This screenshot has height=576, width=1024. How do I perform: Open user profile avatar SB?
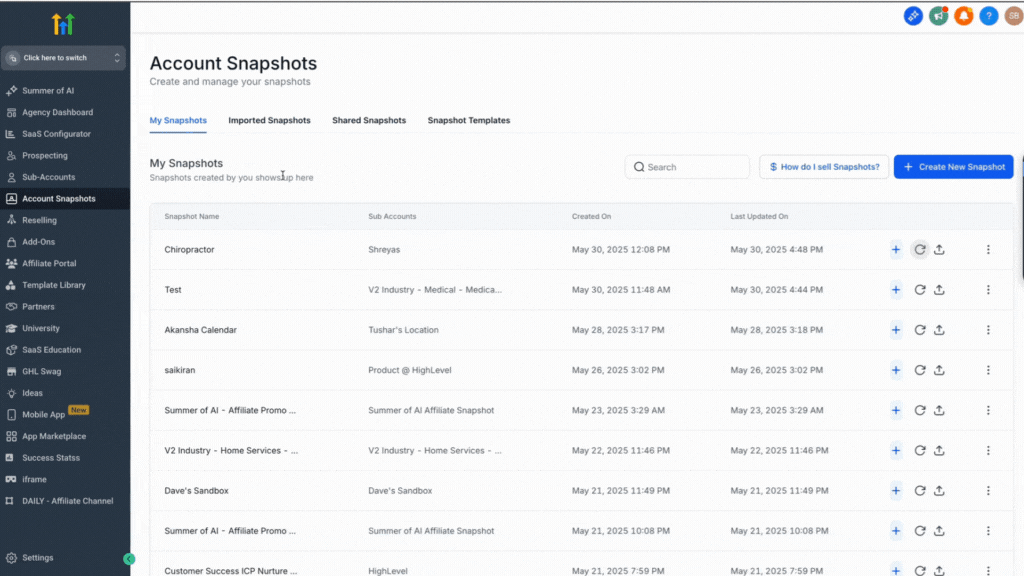point(1014,16)
